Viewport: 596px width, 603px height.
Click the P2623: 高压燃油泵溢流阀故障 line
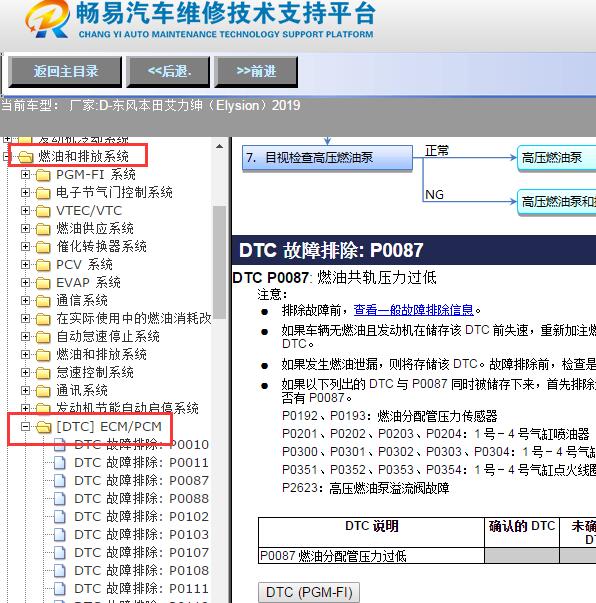pyautogui.click(x=365, y=488)
